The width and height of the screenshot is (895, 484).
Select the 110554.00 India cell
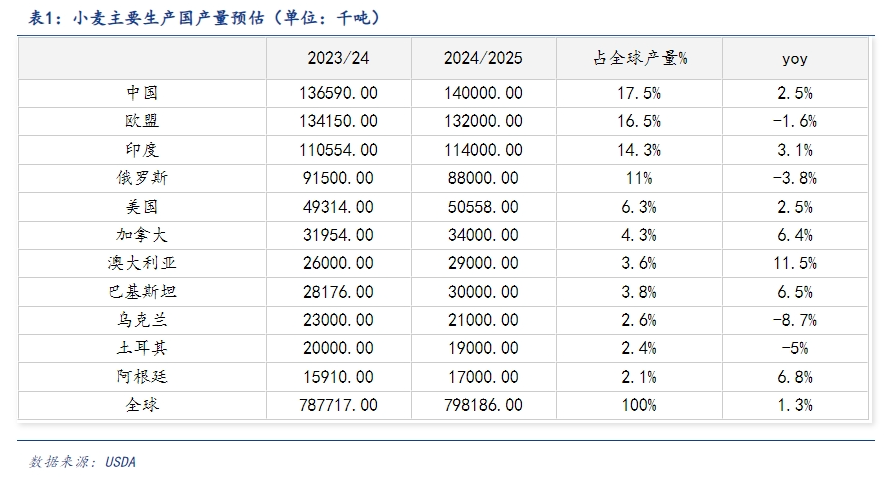point(338,150)
